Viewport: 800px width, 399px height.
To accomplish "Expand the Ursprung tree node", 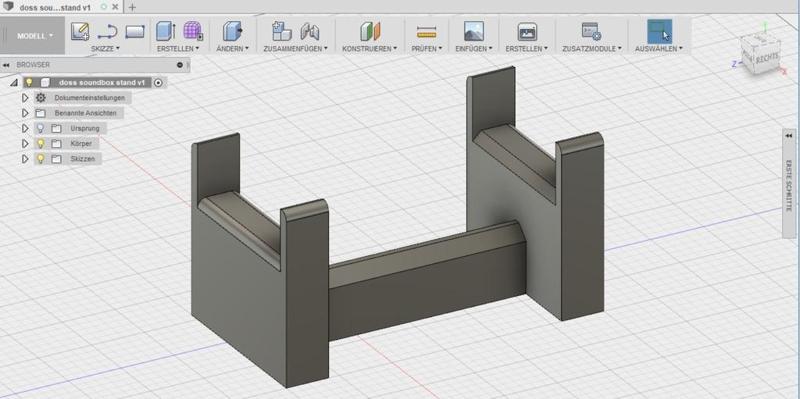I will pos(25,128).
